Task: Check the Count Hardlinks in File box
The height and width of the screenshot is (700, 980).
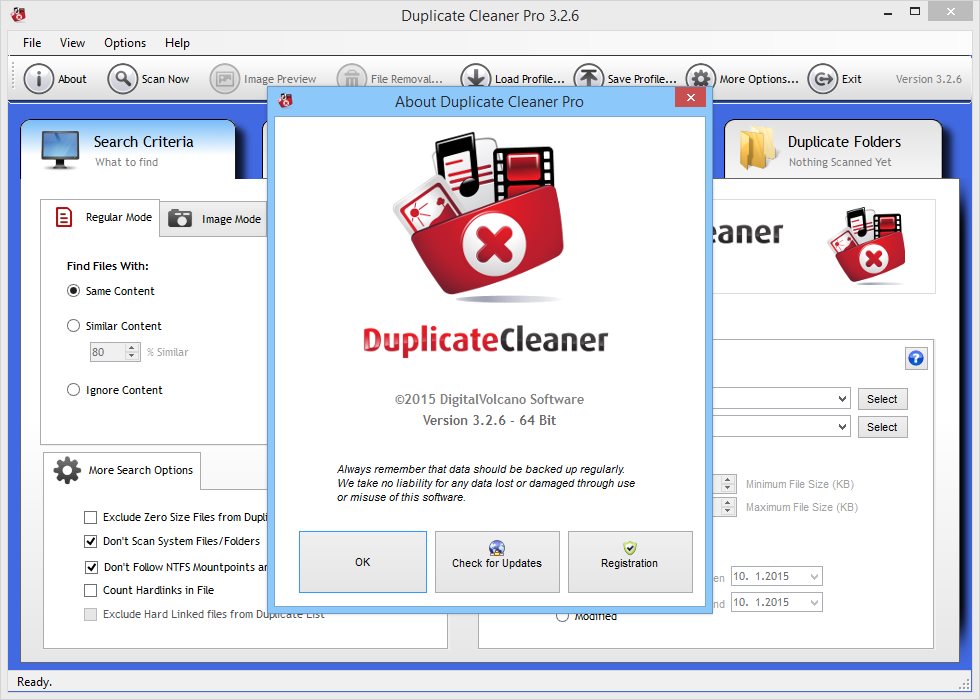Action: [x=91, y=590]
